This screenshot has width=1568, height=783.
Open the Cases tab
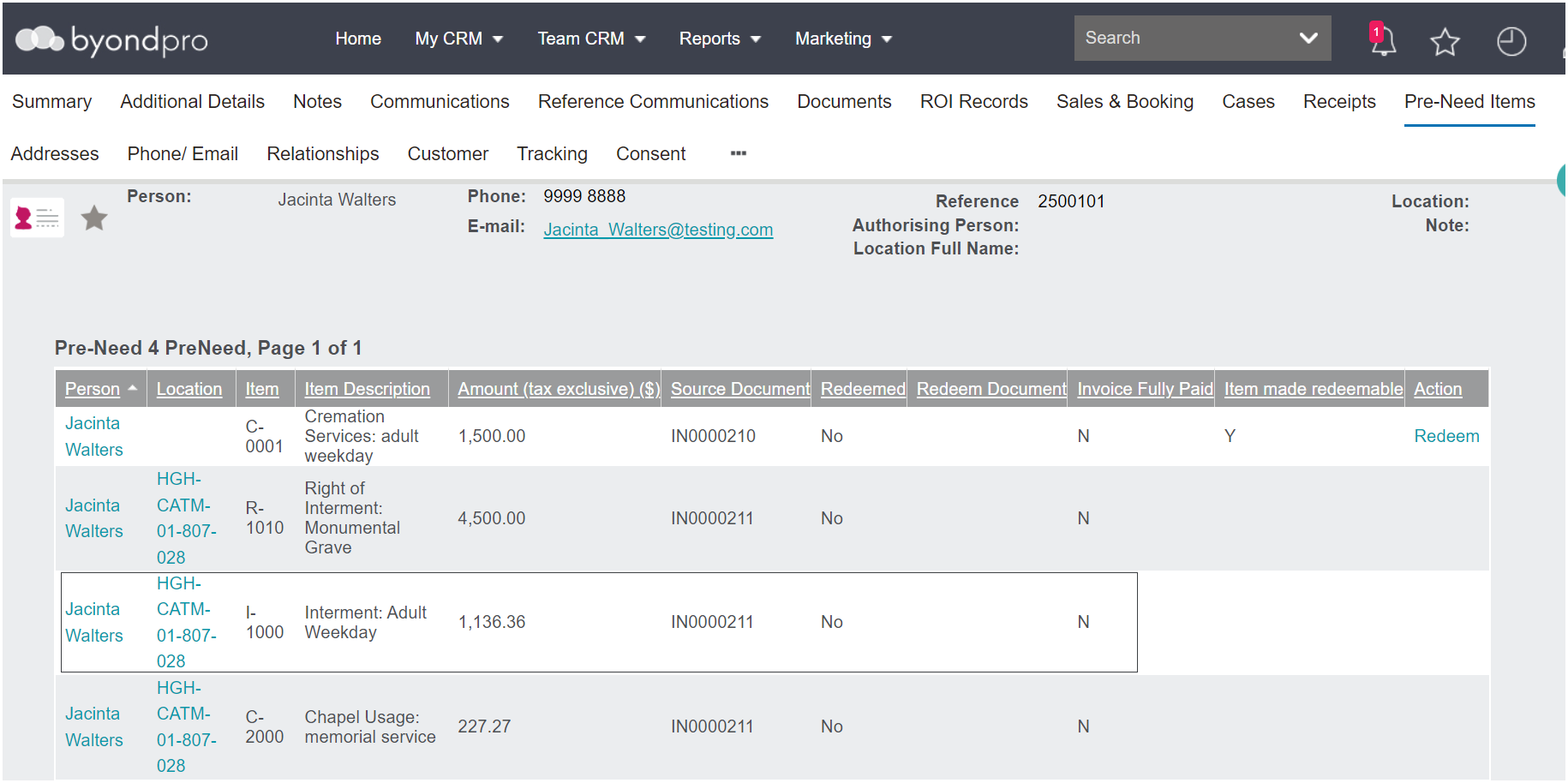[1248, 101]
